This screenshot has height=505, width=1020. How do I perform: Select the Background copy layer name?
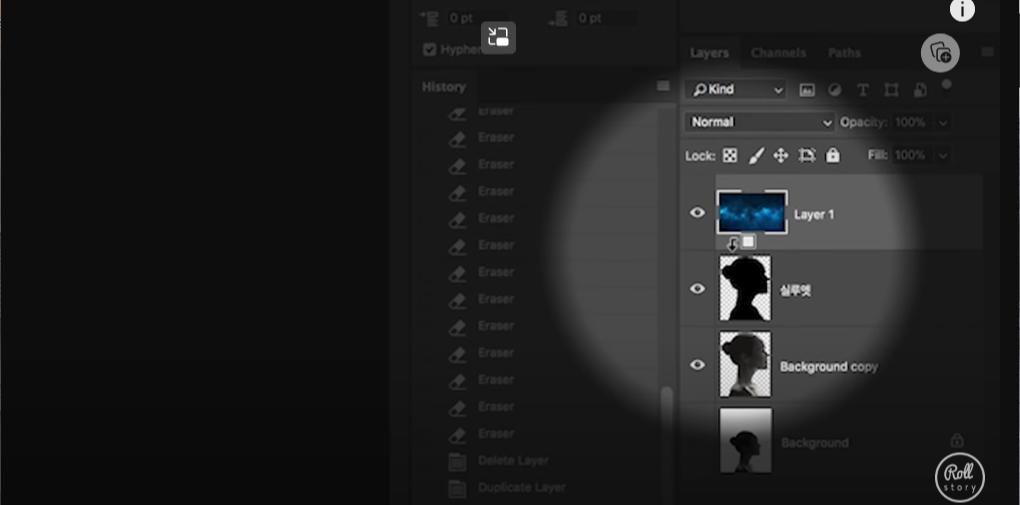(x=829, y=367)
